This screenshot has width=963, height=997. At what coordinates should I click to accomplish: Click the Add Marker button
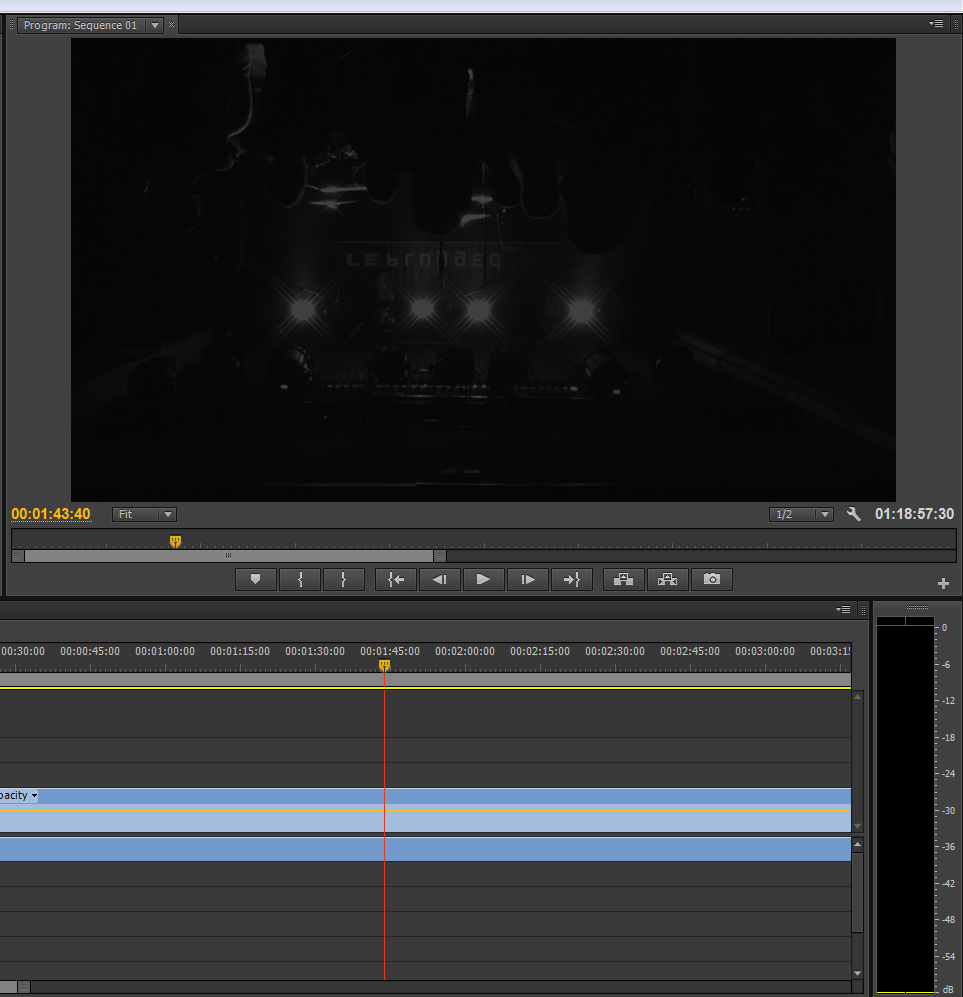click(x=255, y=579)
